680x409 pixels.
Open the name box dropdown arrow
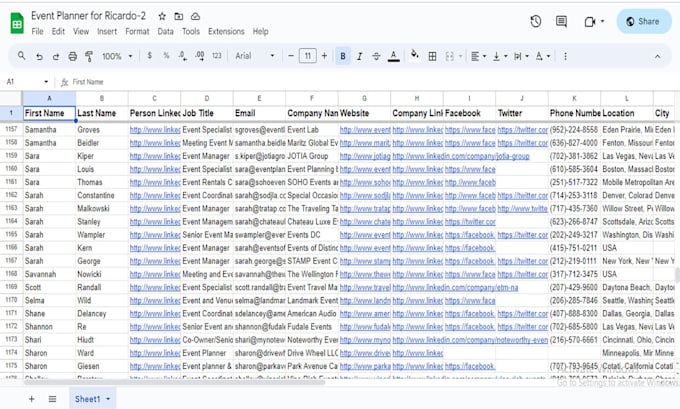(46, 82)
